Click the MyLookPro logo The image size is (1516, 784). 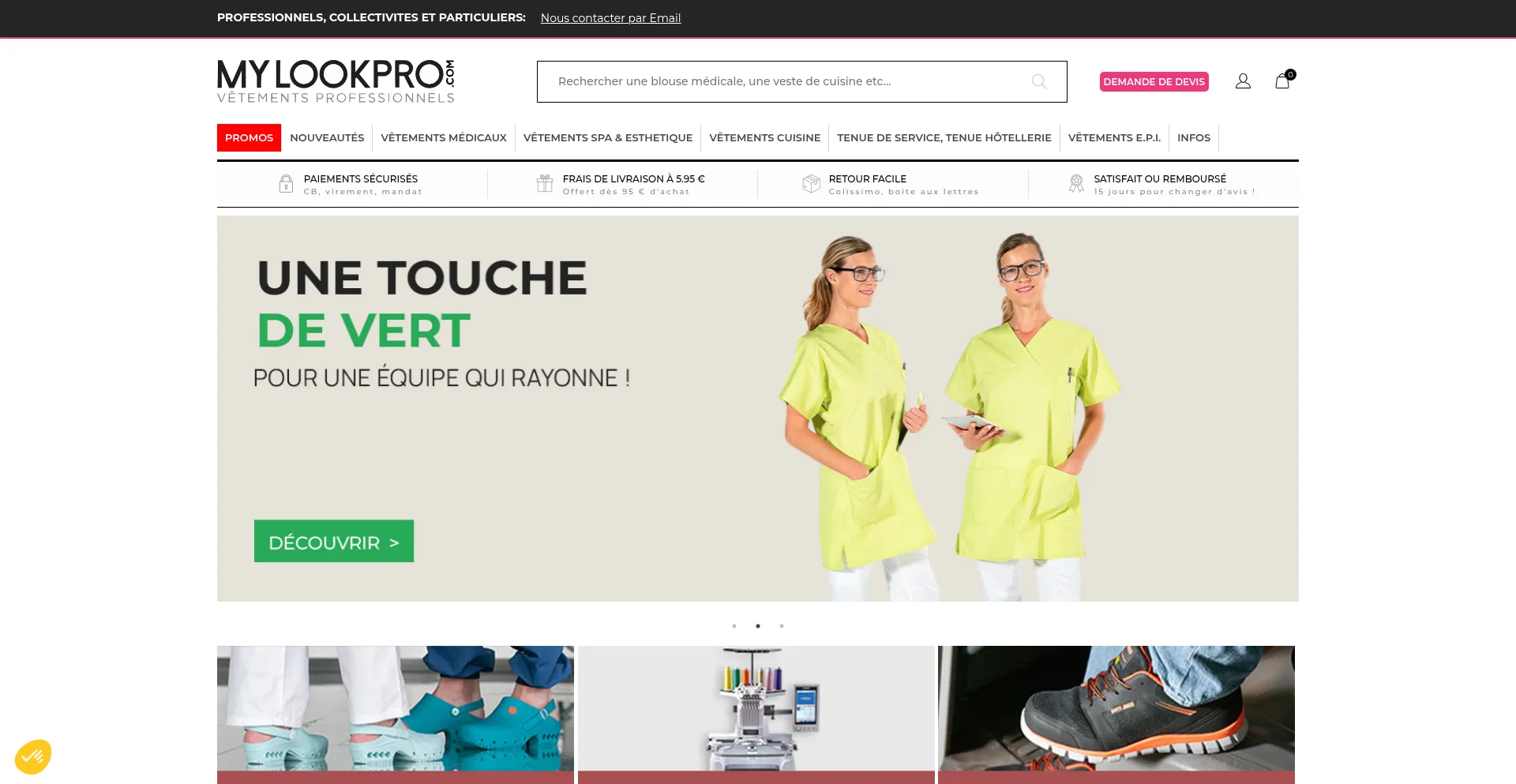pyautogui.click(x=336, y=81)
